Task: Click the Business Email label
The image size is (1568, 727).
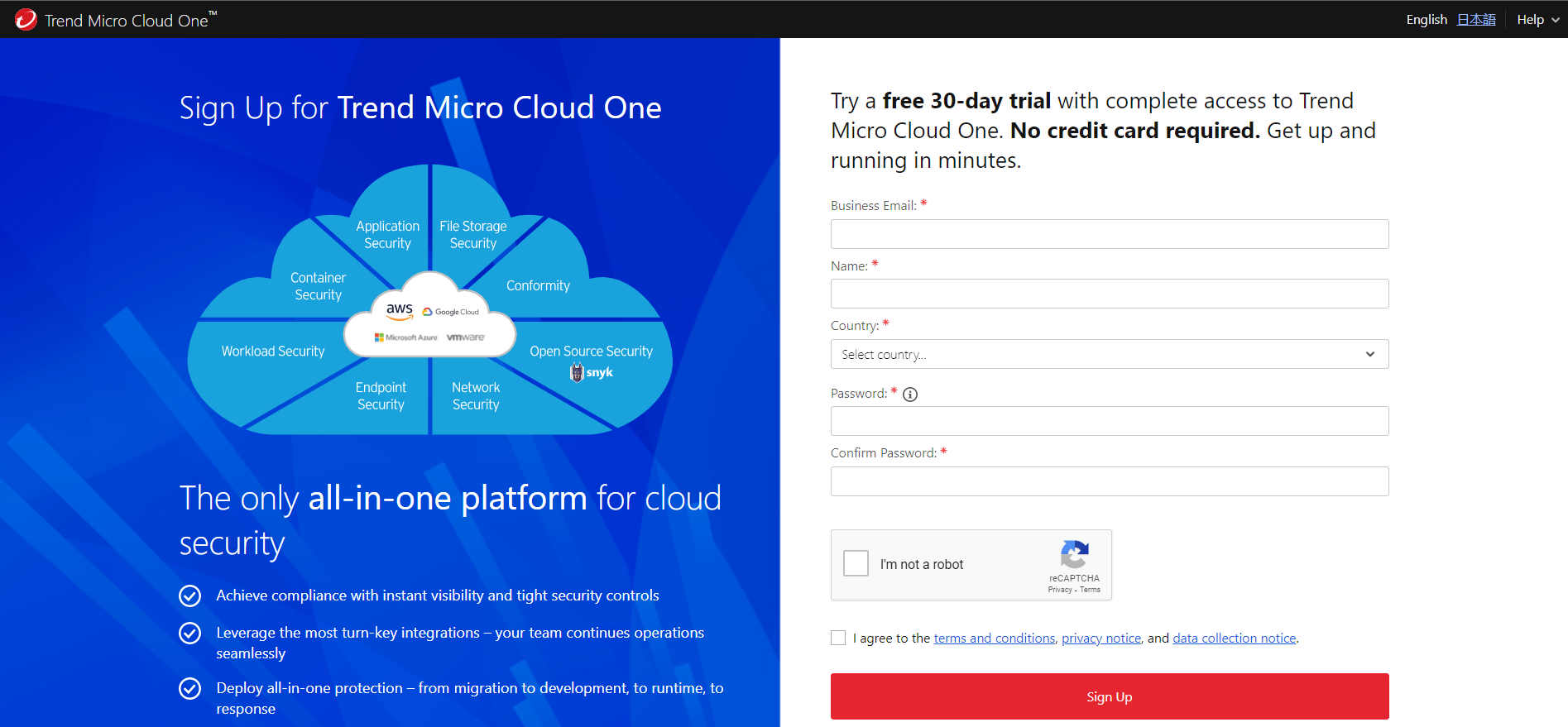Action: (x=874, y=206)
